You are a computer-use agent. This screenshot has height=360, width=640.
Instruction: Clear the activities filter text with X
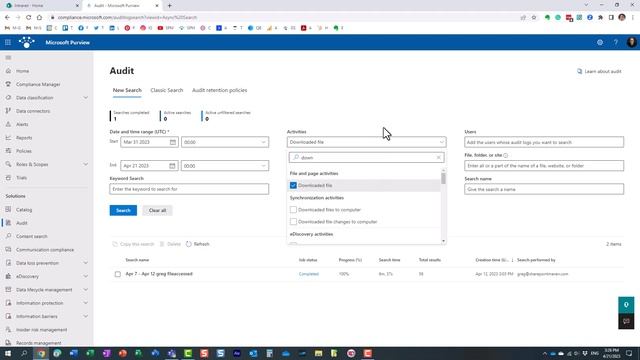(x=438, y=158)
